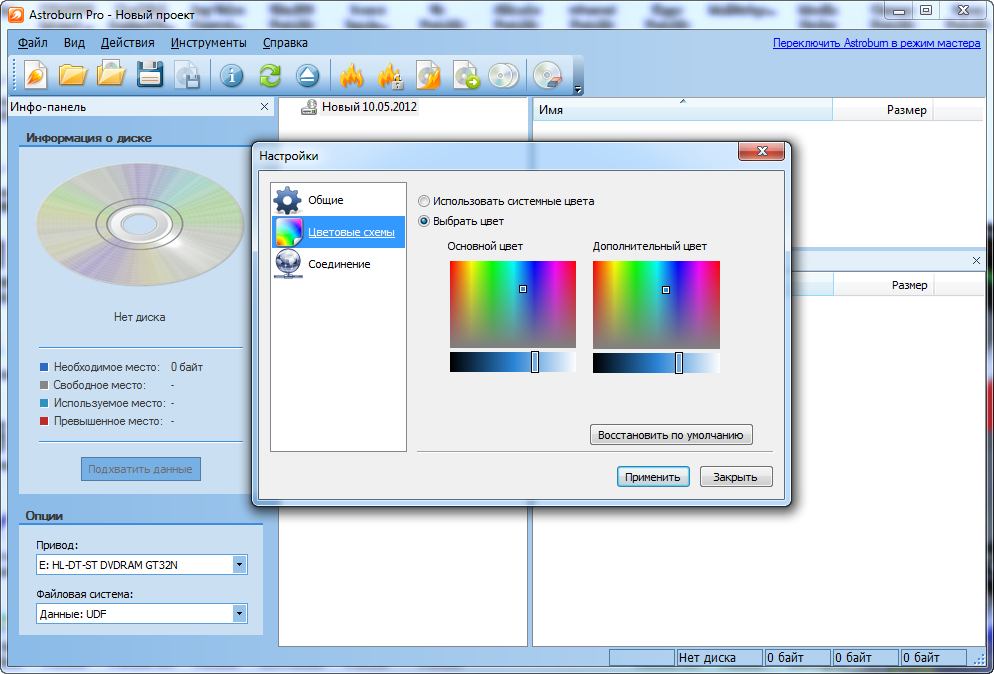
Task: Select 'Выбрать цвет' radio button
Action: tap(425, 221)
